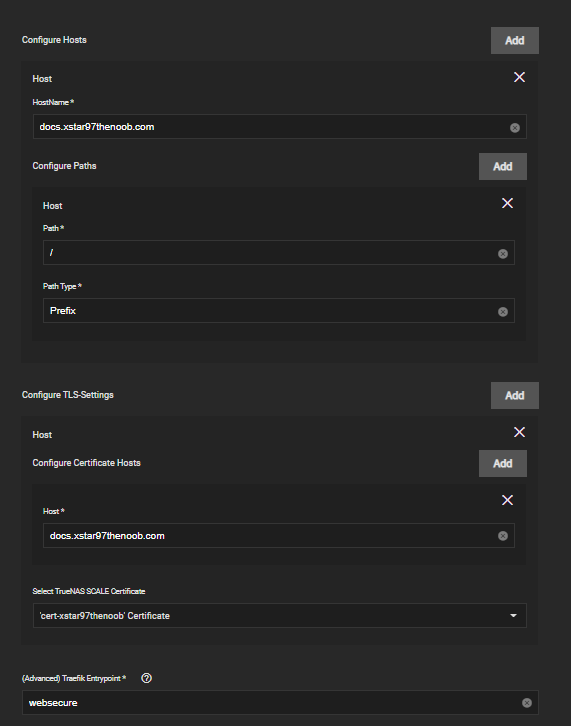Remove the TLS-Settings host entry

pos(519,432)
